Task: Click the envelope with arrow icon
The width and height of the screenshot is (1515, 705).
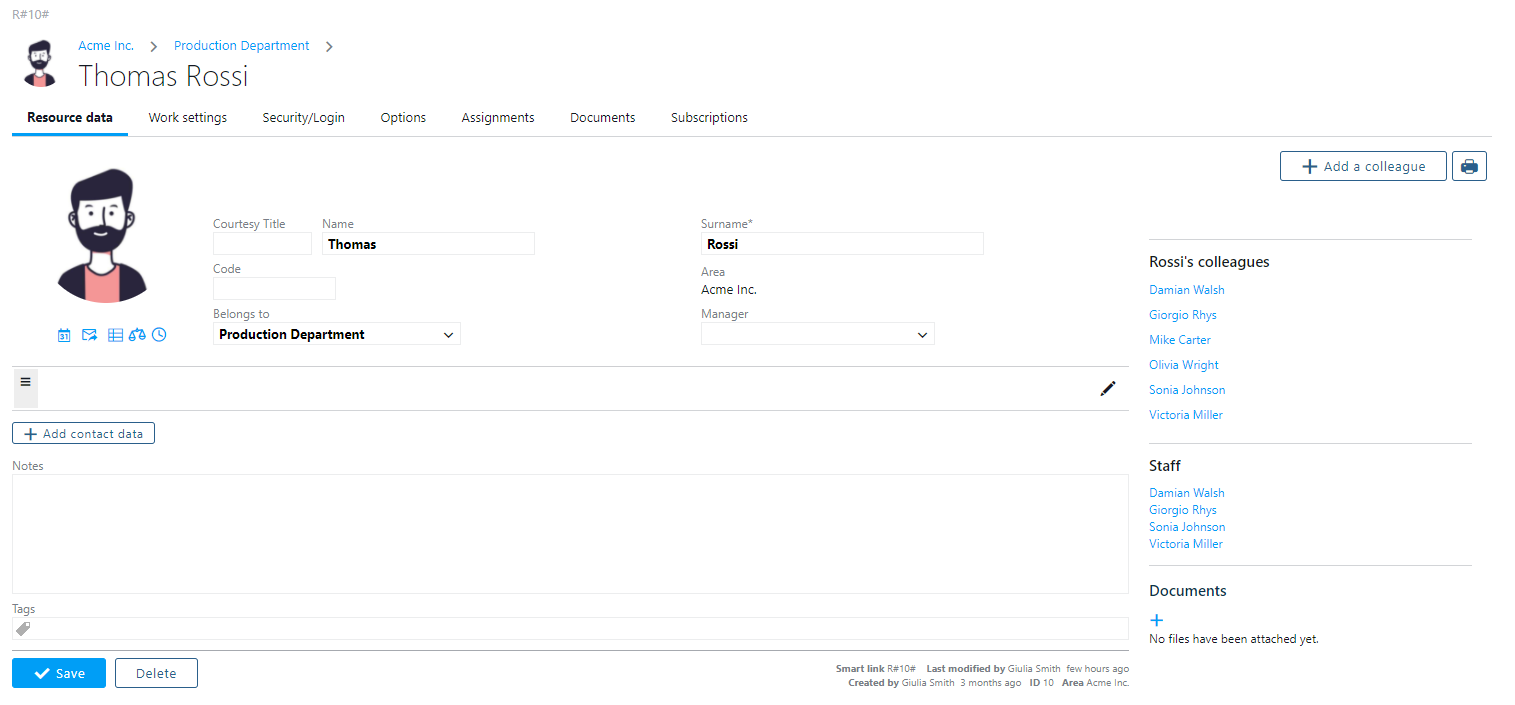Action: [89, 335]
